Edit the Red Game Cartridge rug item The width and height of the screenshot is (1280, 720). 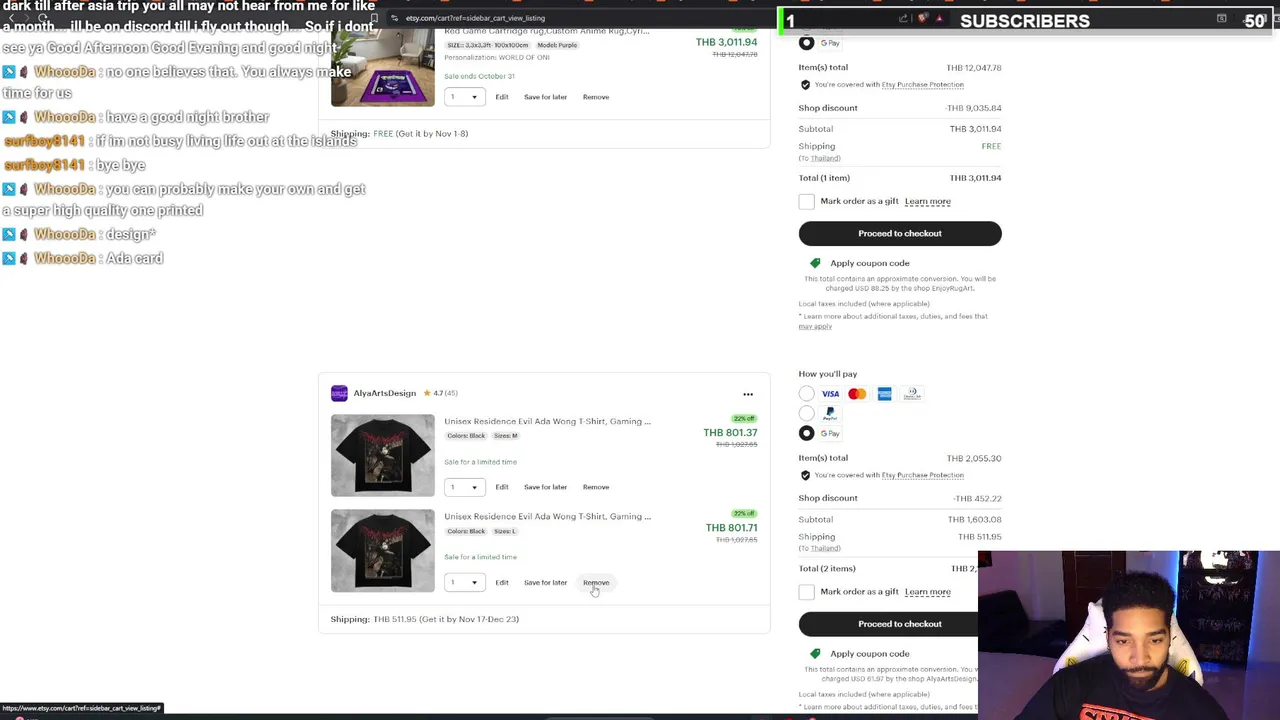coord(502,97)
